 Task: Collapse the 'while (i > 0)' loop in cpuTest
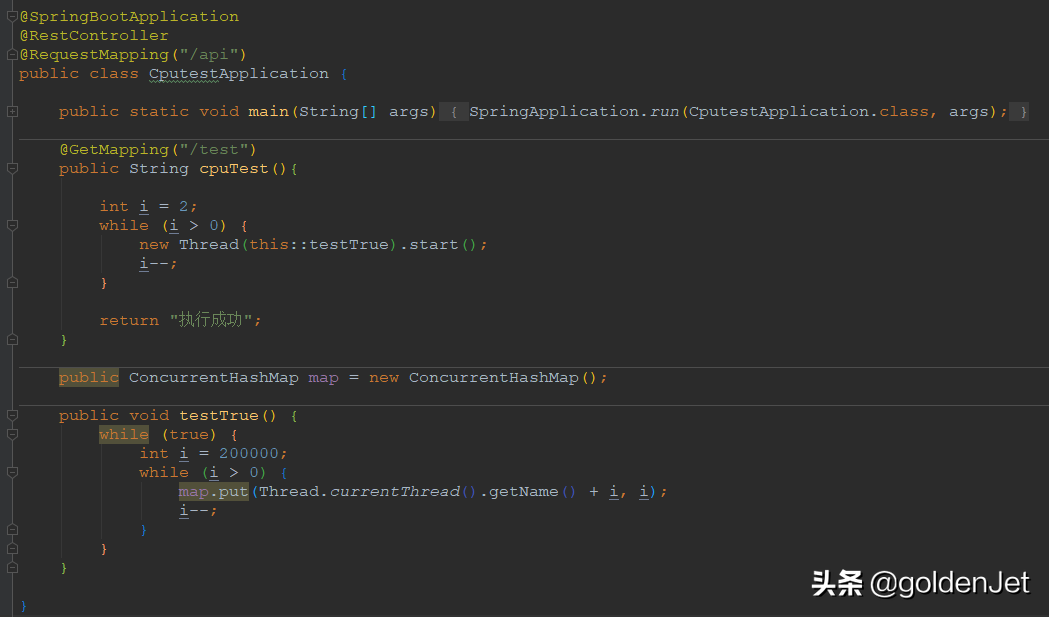12,226
